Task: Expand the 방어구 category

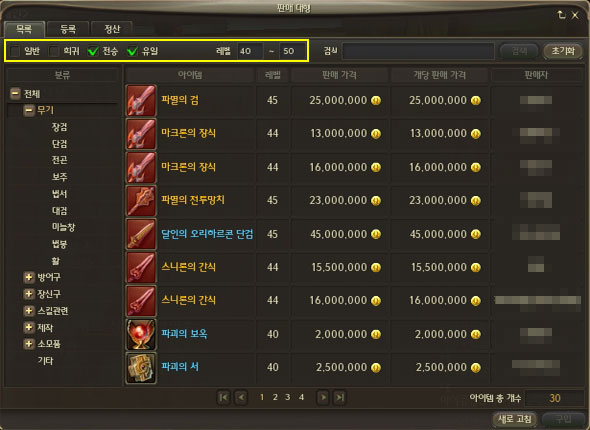Action: (29, 277)
